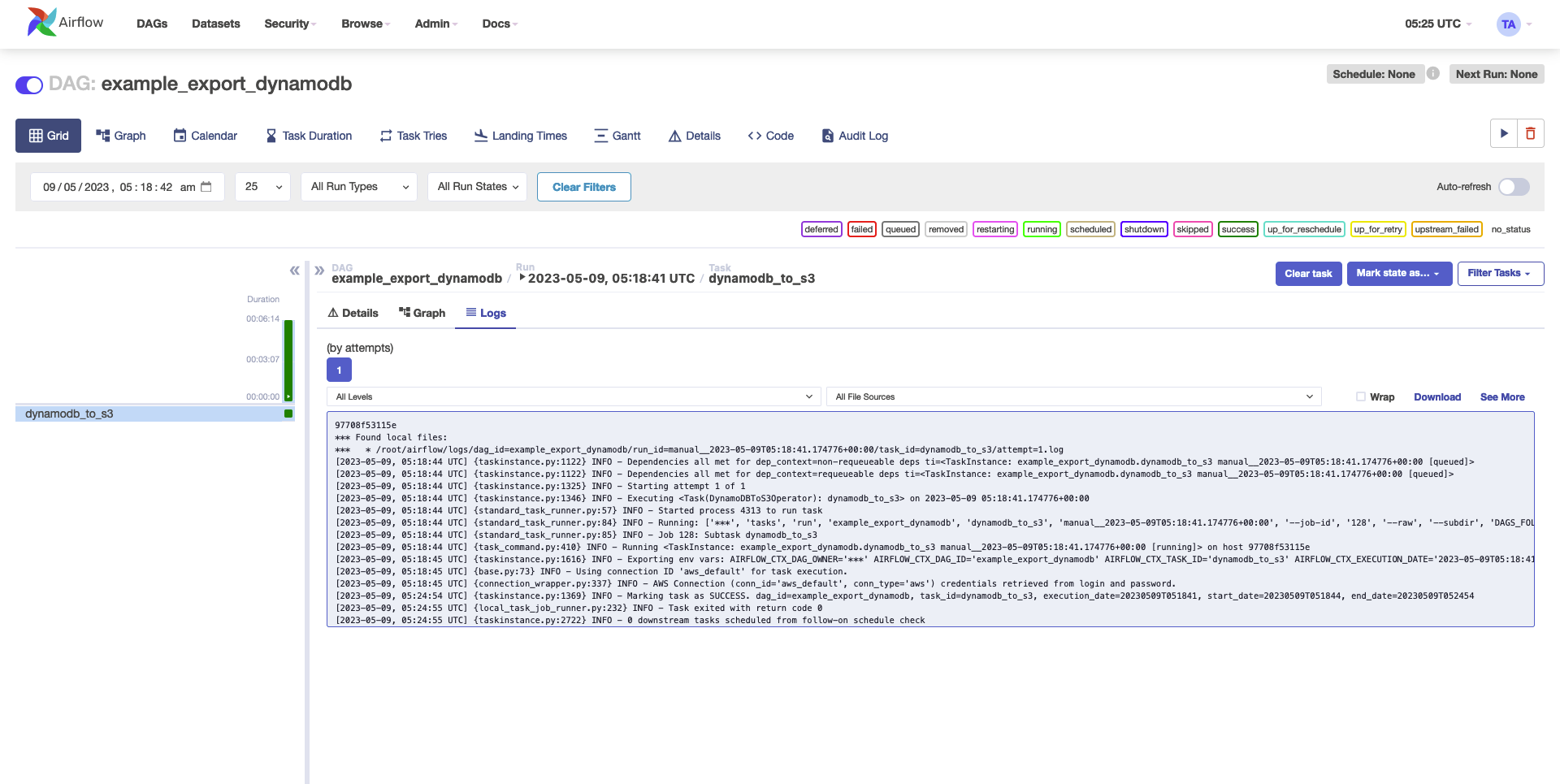Download the task log
1560x784 pixels.
click(1437, 396)
